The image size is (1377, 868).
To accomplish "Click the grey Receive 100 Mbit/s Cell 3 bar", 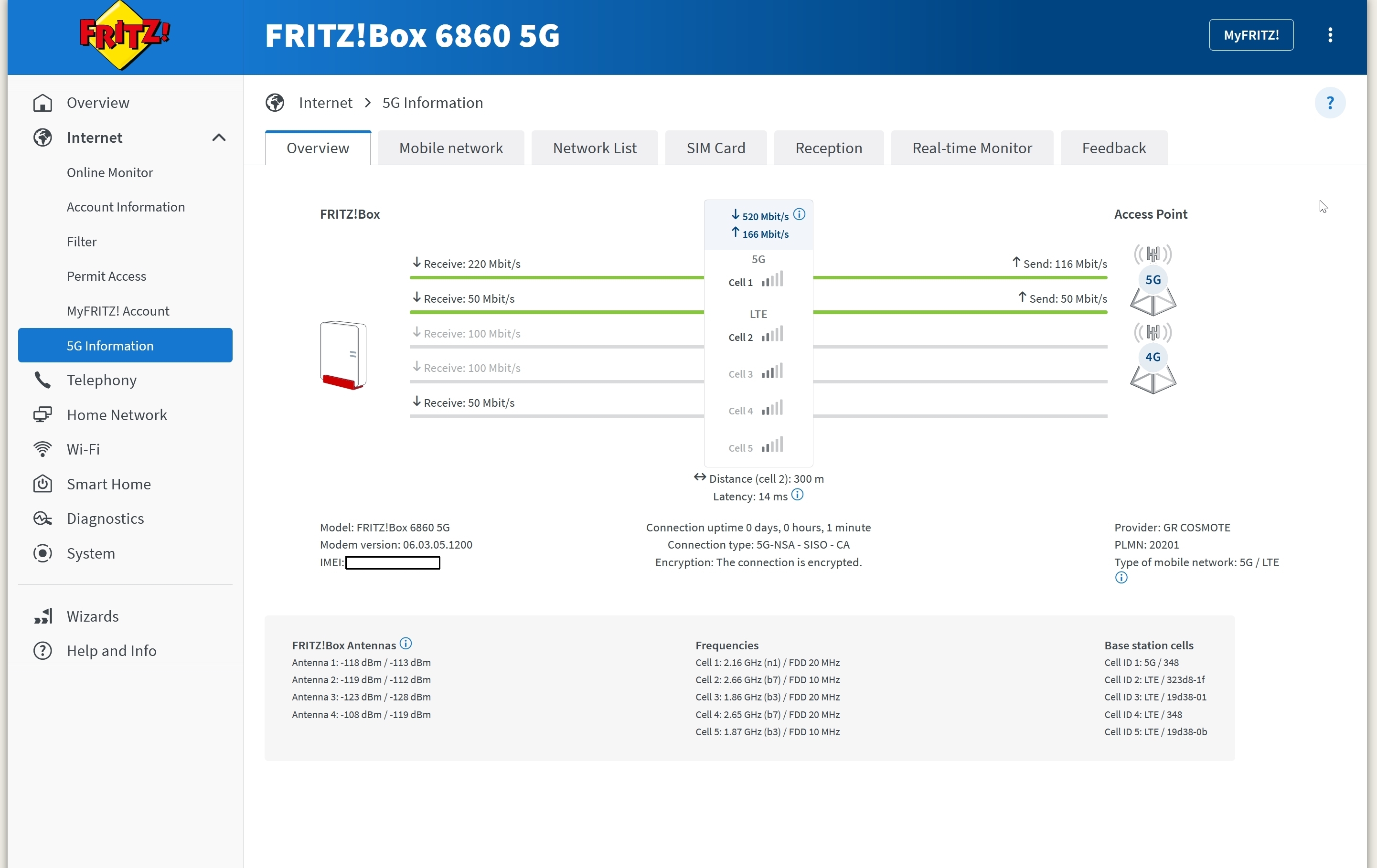I will pyautogui.click(x=556, y=347).
